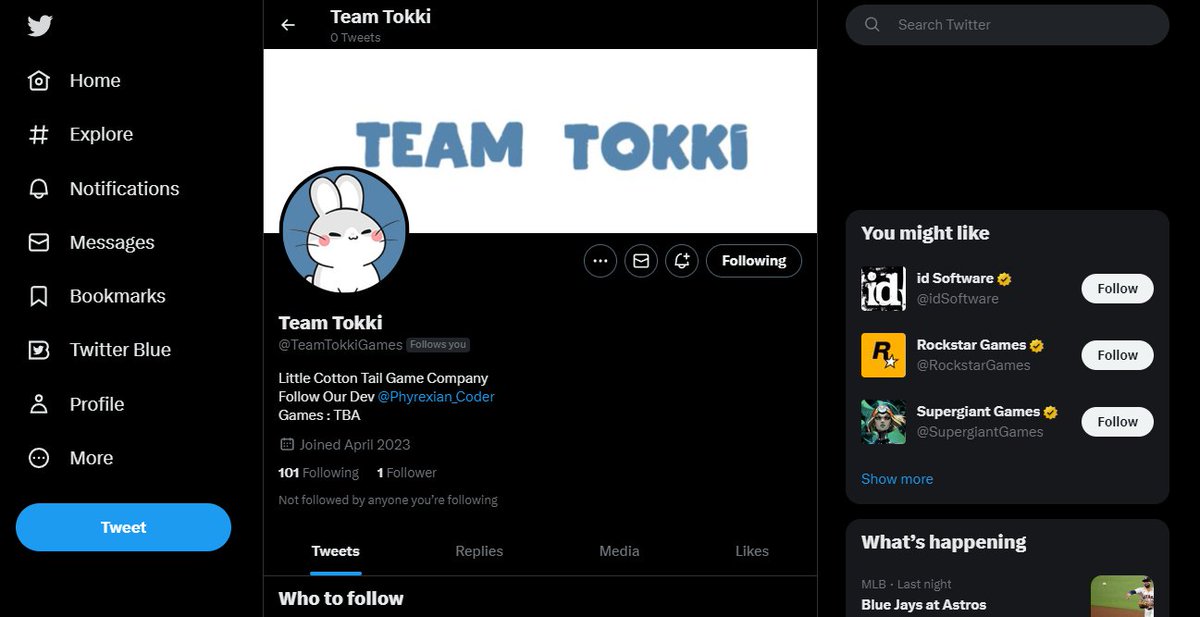The width and height of the screenshot is (1200, 617).
Task: Expand suggestions with Show more
Action: (897, 479)
